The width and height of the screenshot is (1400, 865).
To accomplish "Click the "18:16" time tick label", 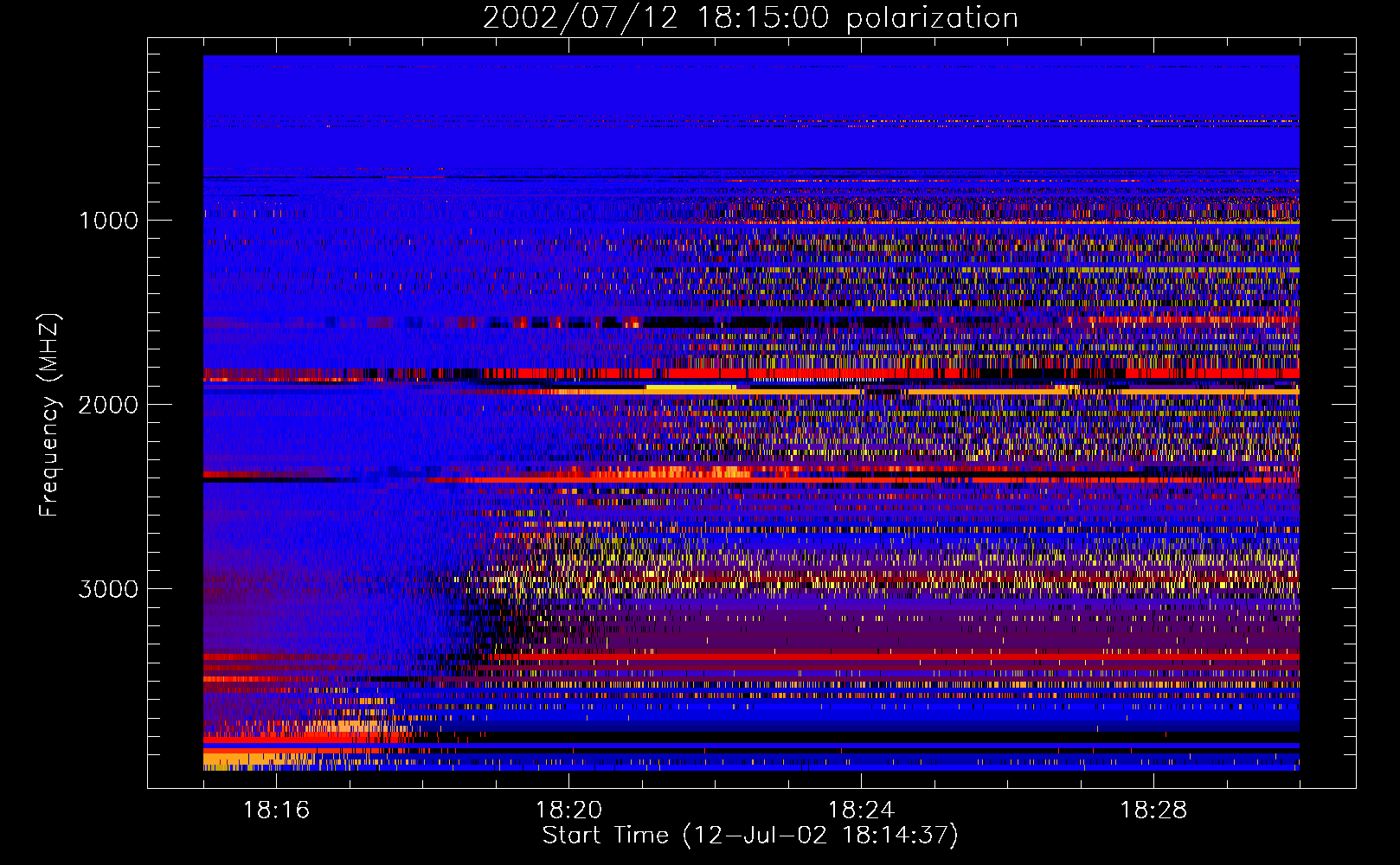I will 276,811.
